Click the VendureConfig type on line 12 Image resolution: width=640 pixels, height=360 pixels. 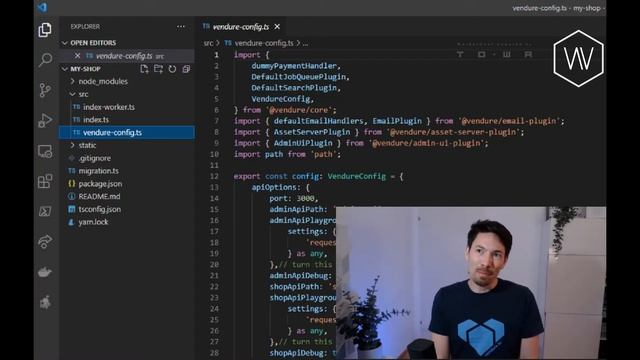pyautogui.click(x=357, y=176)
